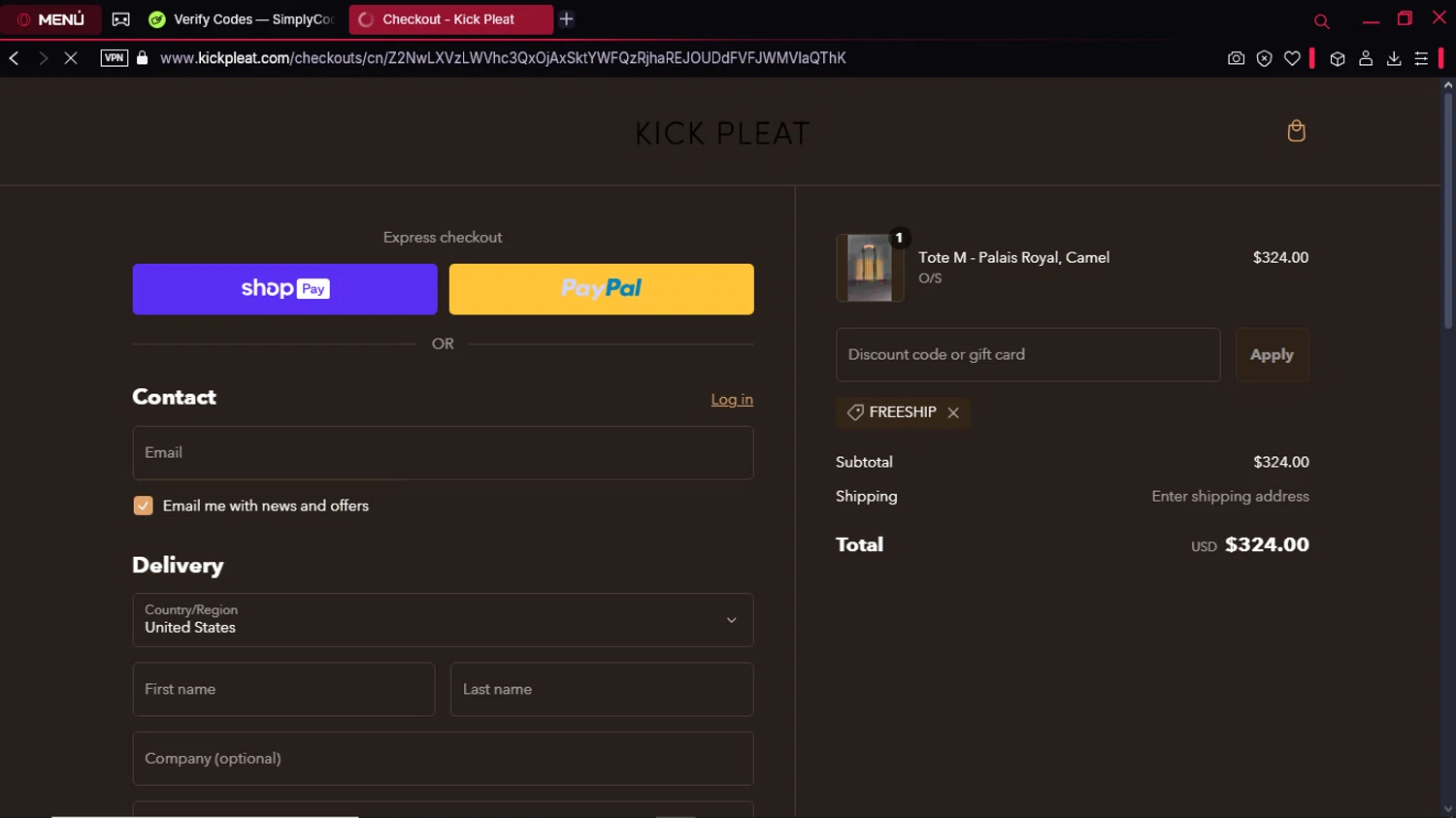
Task: Click the Country/Region chevron arrow
Action: pyautogui.click(x=732, y=620)
